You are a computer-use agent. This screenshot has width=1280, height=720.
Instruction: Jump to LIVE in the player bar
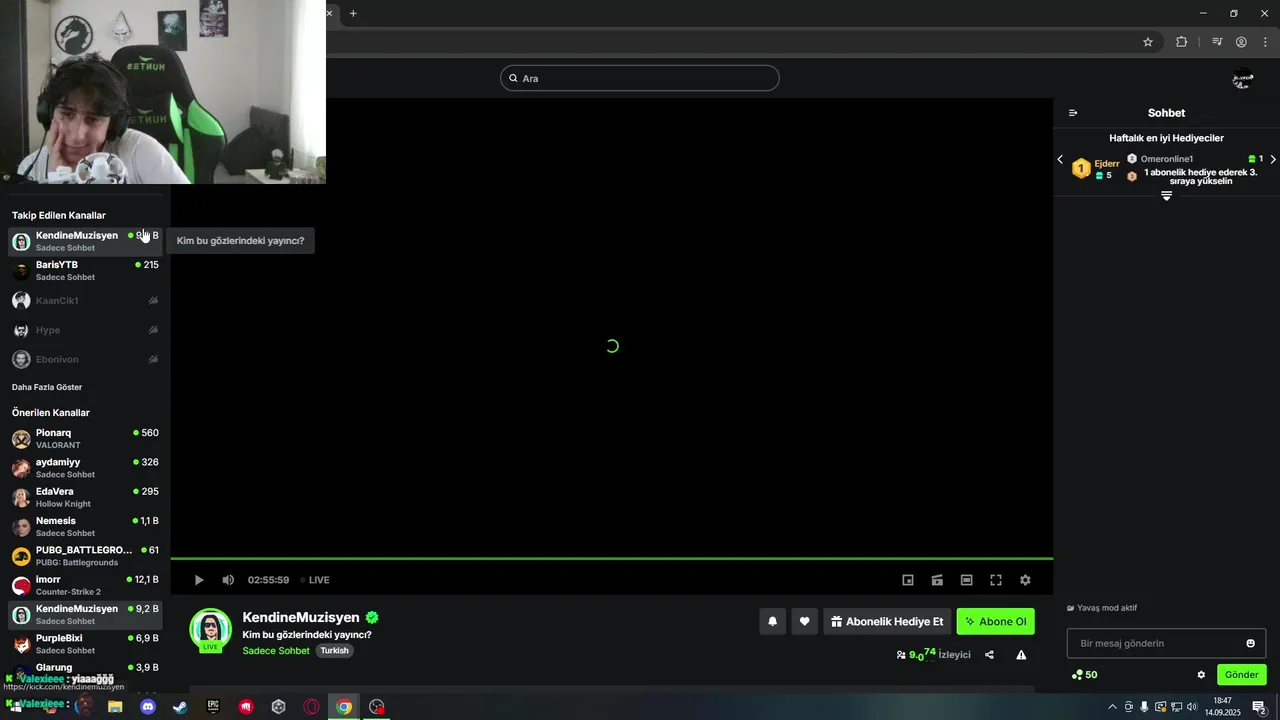[315, 580]
